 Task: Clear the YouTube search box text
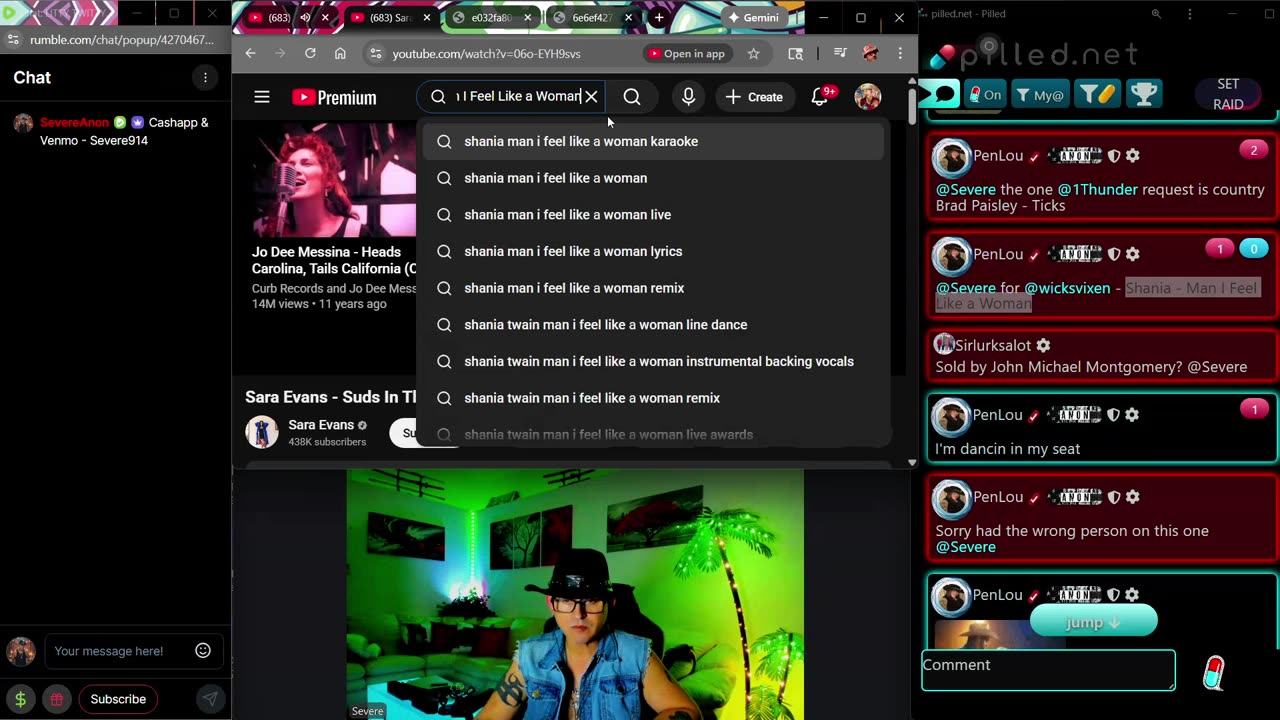[591, 97]
